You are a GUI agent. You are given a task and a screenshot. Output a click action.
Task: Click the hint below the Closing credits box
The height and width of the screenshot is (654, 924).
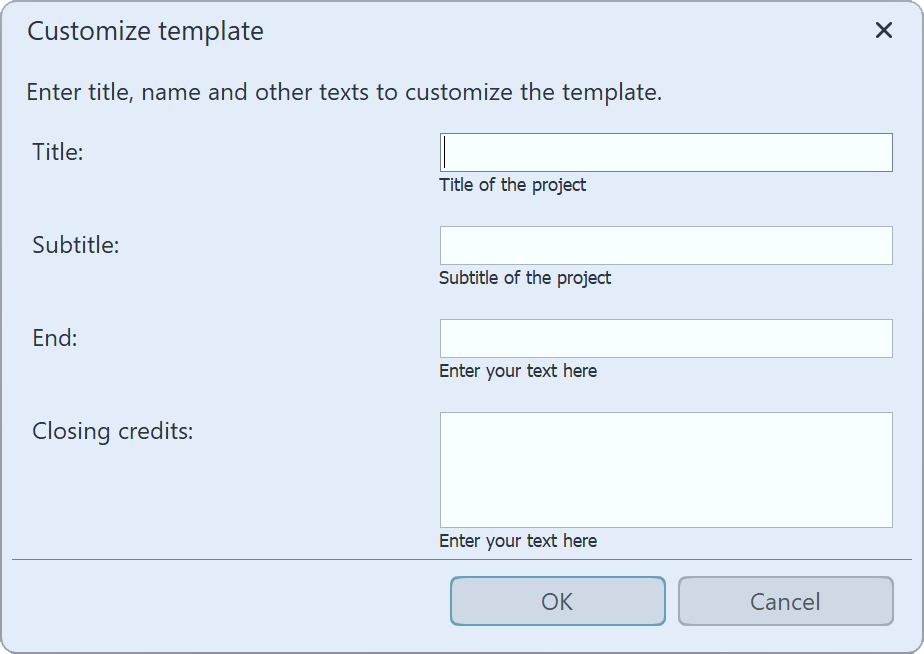pyautogui.click(x=518, y=541)
